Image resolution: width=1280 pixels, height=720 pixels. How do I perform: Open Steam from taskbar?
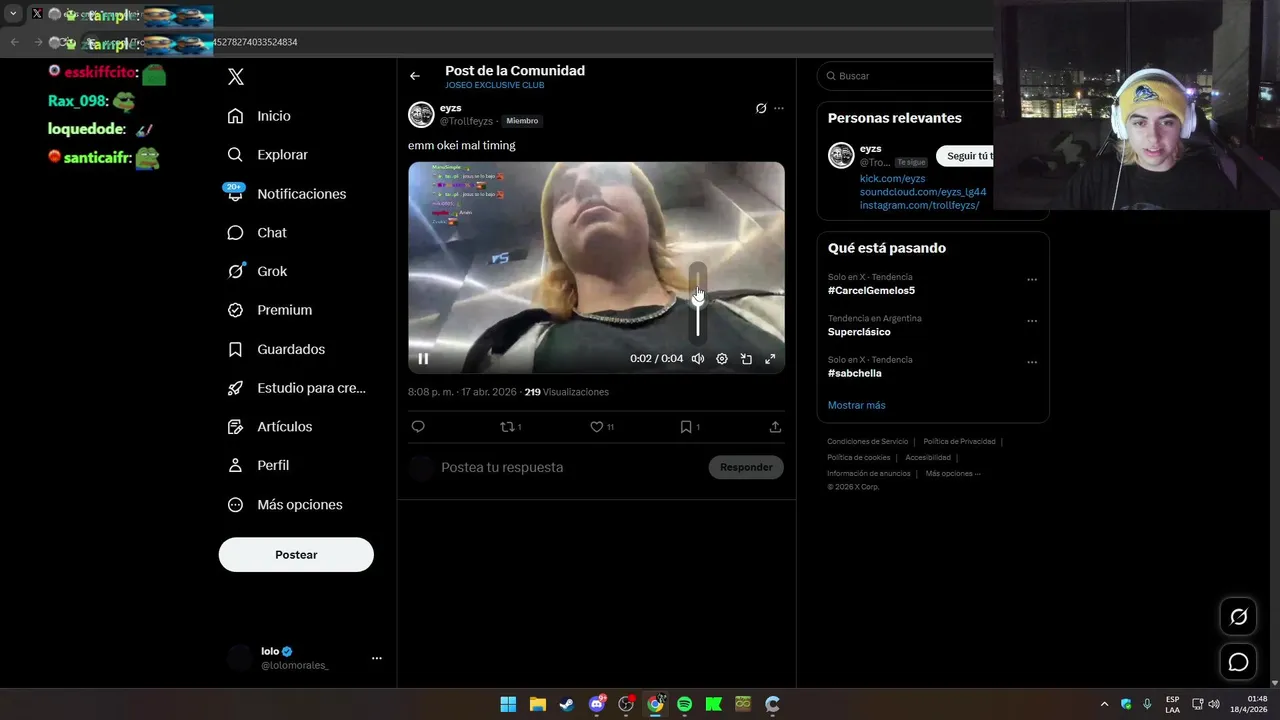tap(566, 704)
